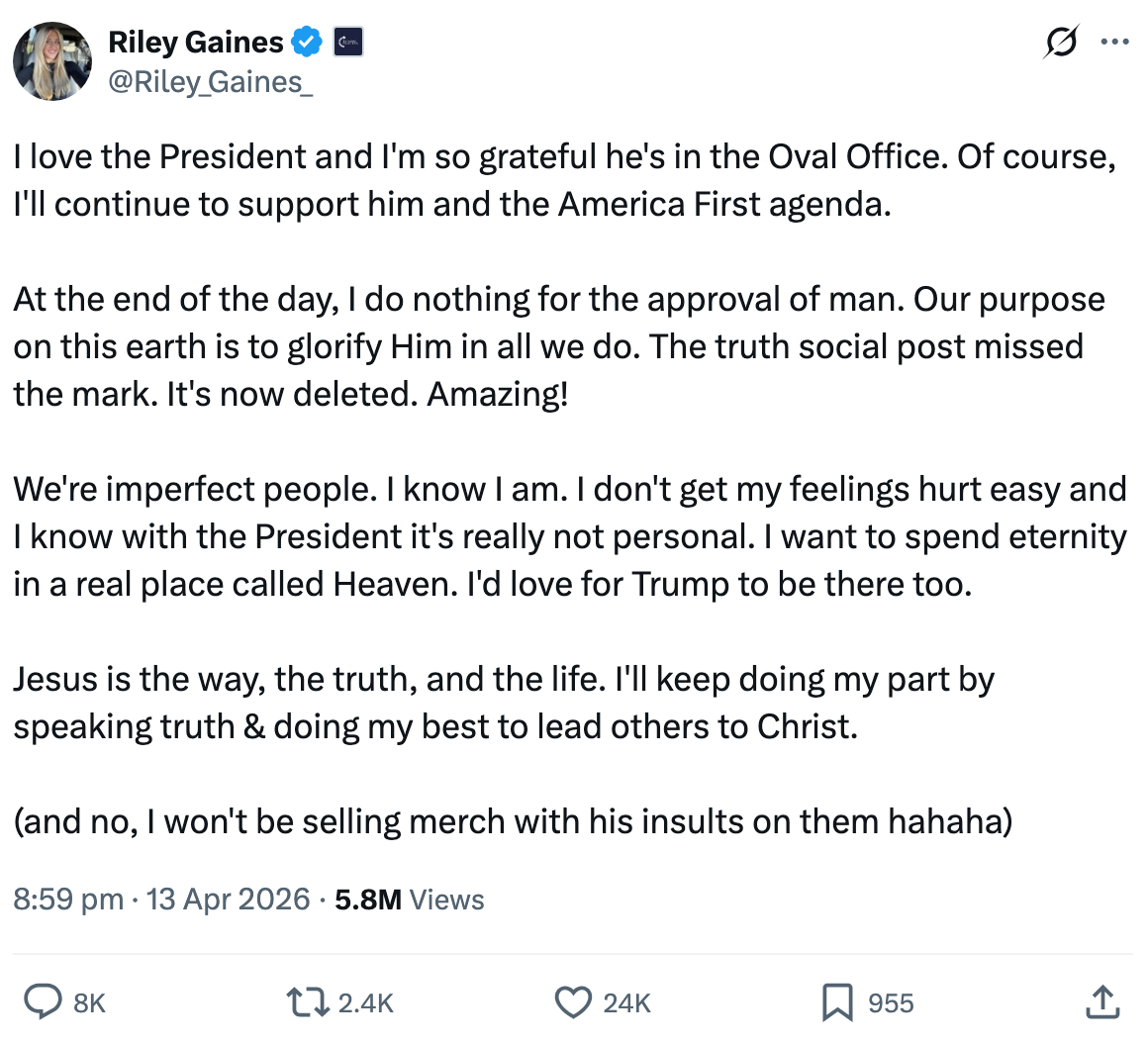Click the 8:59 pm timestamp
Screen dimensions: 1148x1045
click(x=67, y=900)
